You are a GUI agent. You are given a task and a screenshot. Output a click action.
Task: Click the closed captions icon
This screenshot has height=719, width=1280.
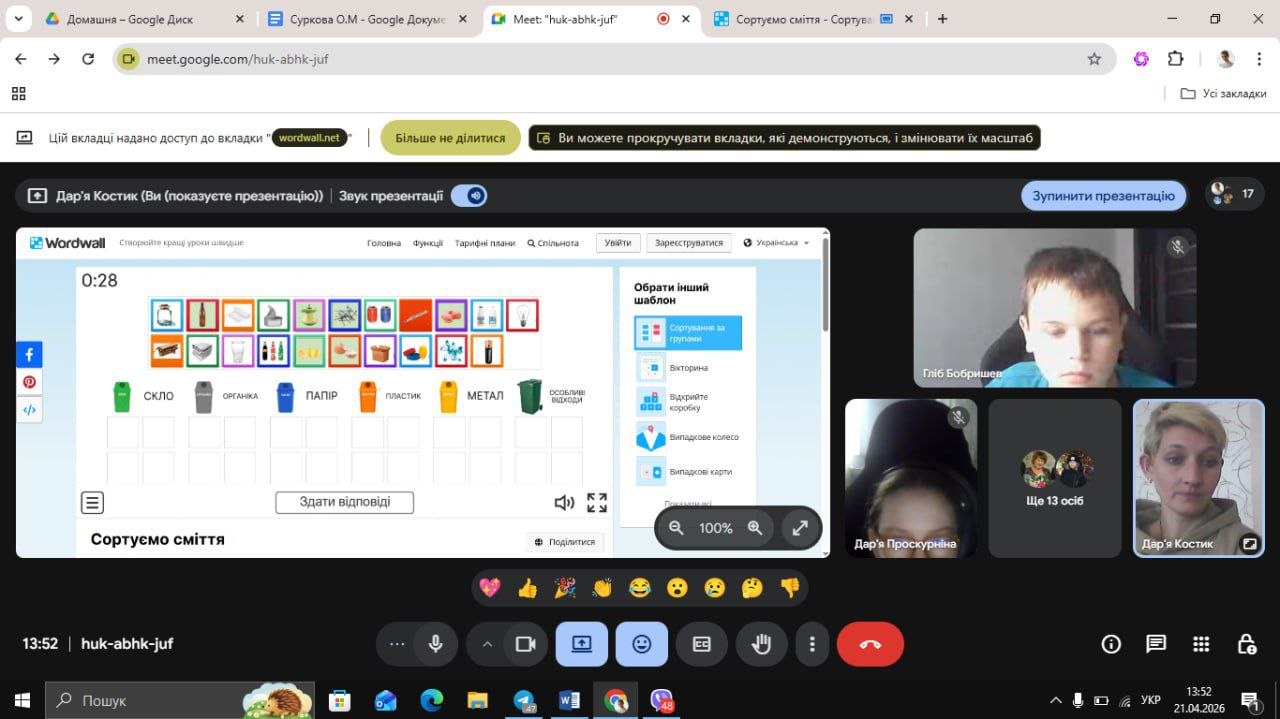(701, 644)
